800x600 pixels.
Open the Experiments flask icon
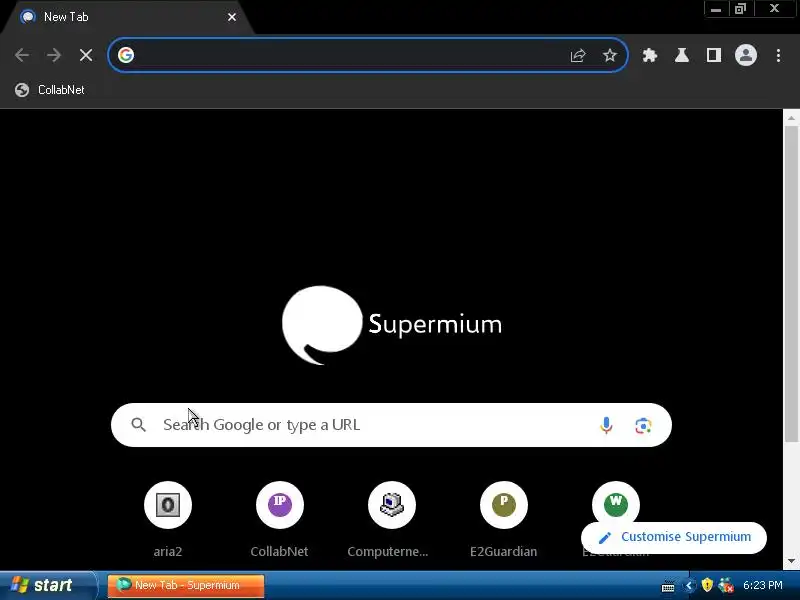[x=682, y=55]
